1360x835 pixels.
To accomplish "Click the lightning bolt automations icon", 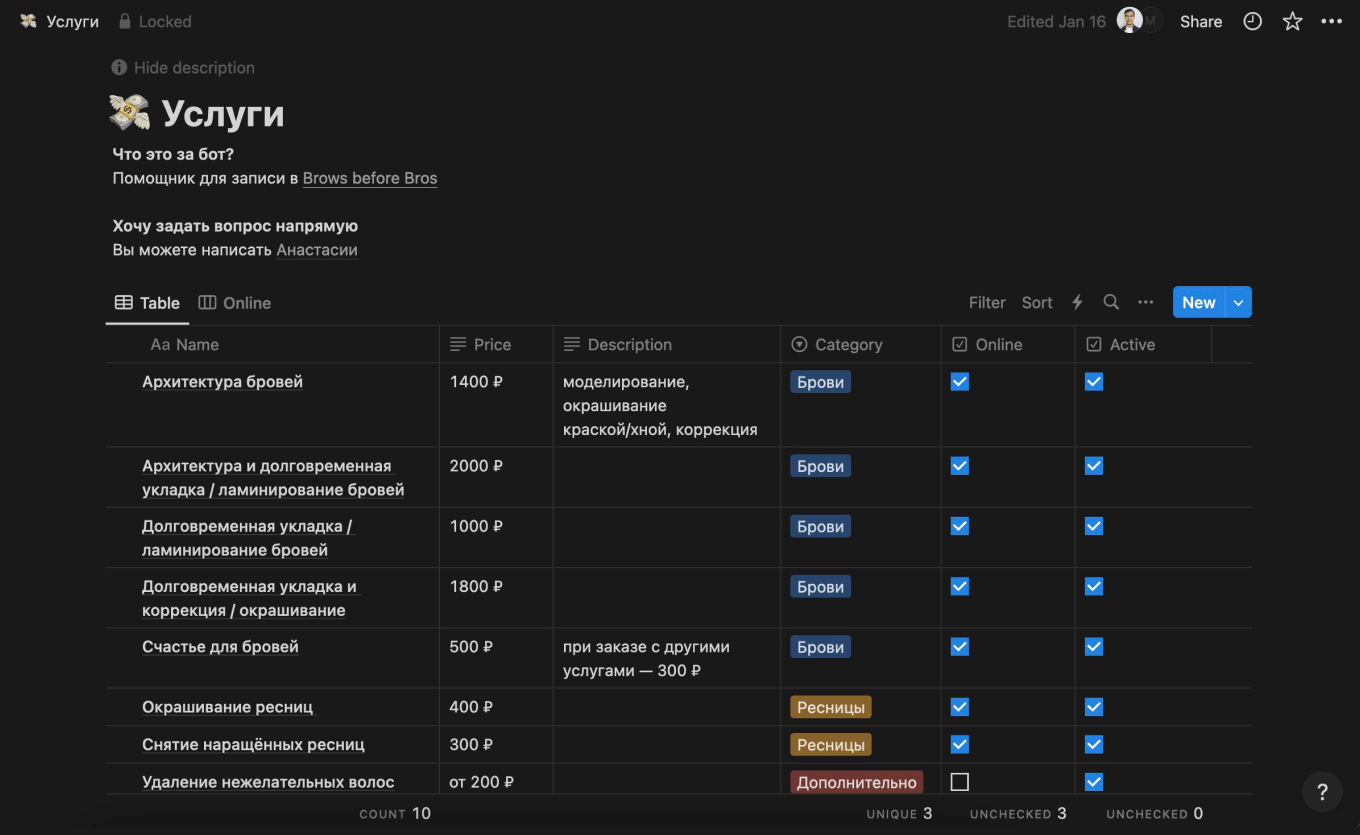I will 1077,302.
